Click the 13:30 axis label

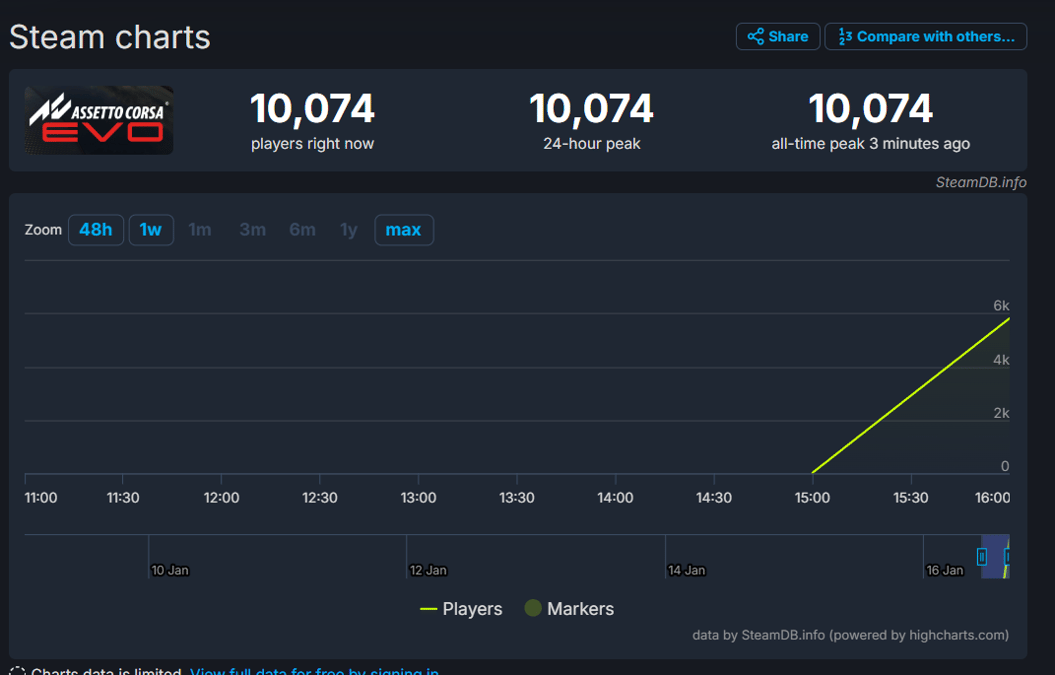517,497
